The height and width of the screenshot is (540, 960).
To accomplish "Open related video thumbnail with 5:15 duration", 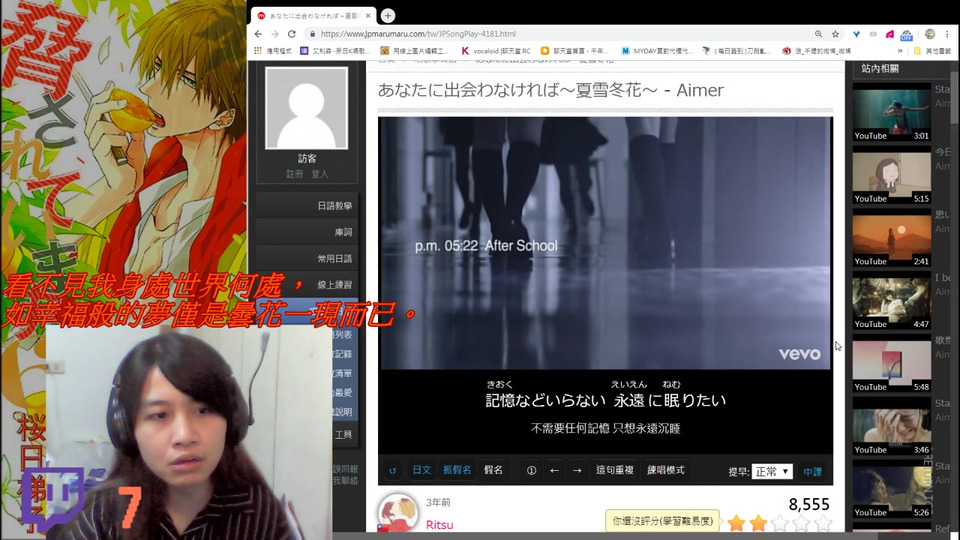I will [x=891, y=177].
